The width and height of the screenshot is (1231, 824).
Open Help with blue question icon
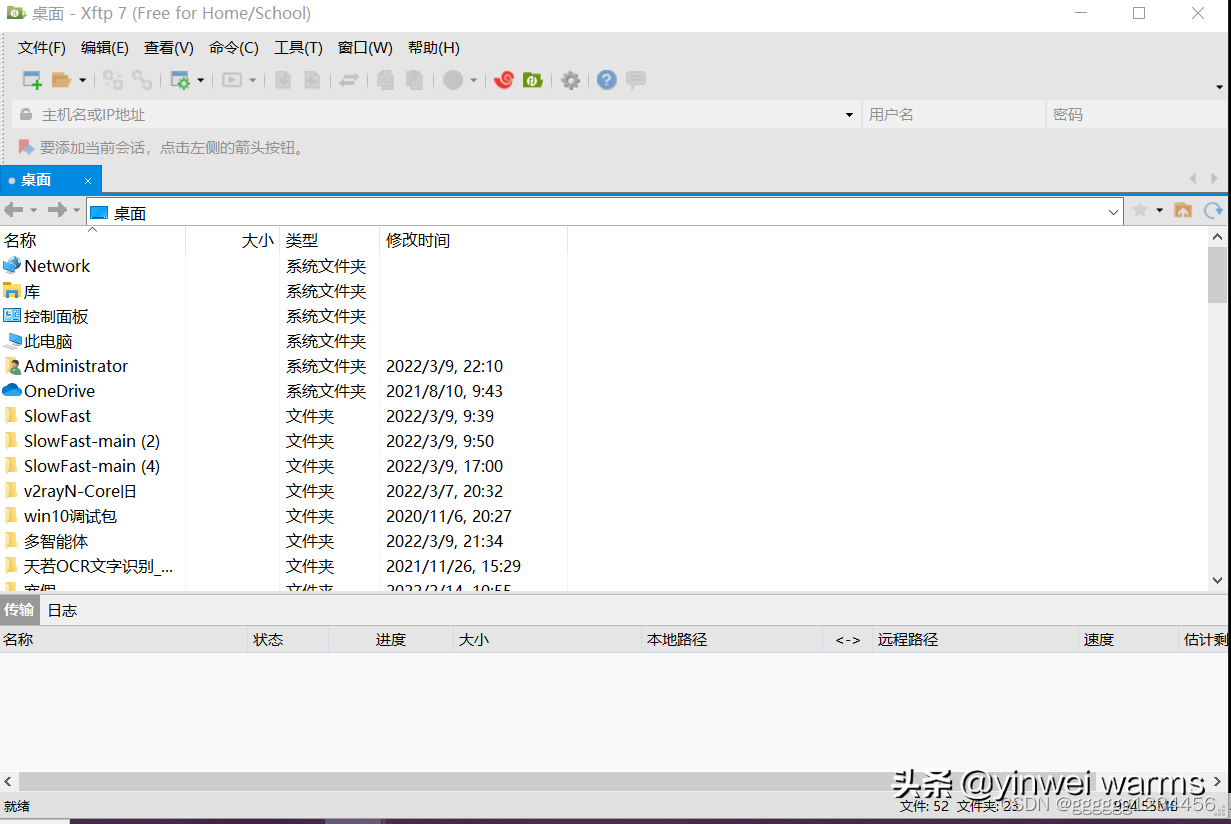pos(607,80)
